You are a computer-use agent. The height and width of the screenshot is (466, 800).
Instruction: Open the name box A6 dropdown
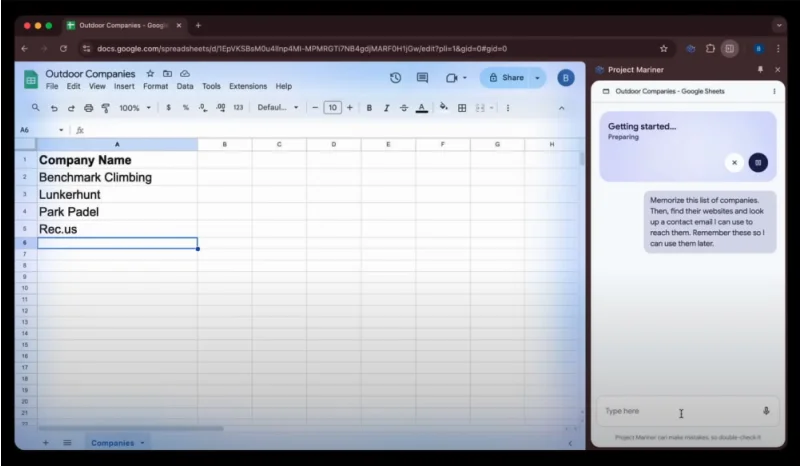pos(61,130)
